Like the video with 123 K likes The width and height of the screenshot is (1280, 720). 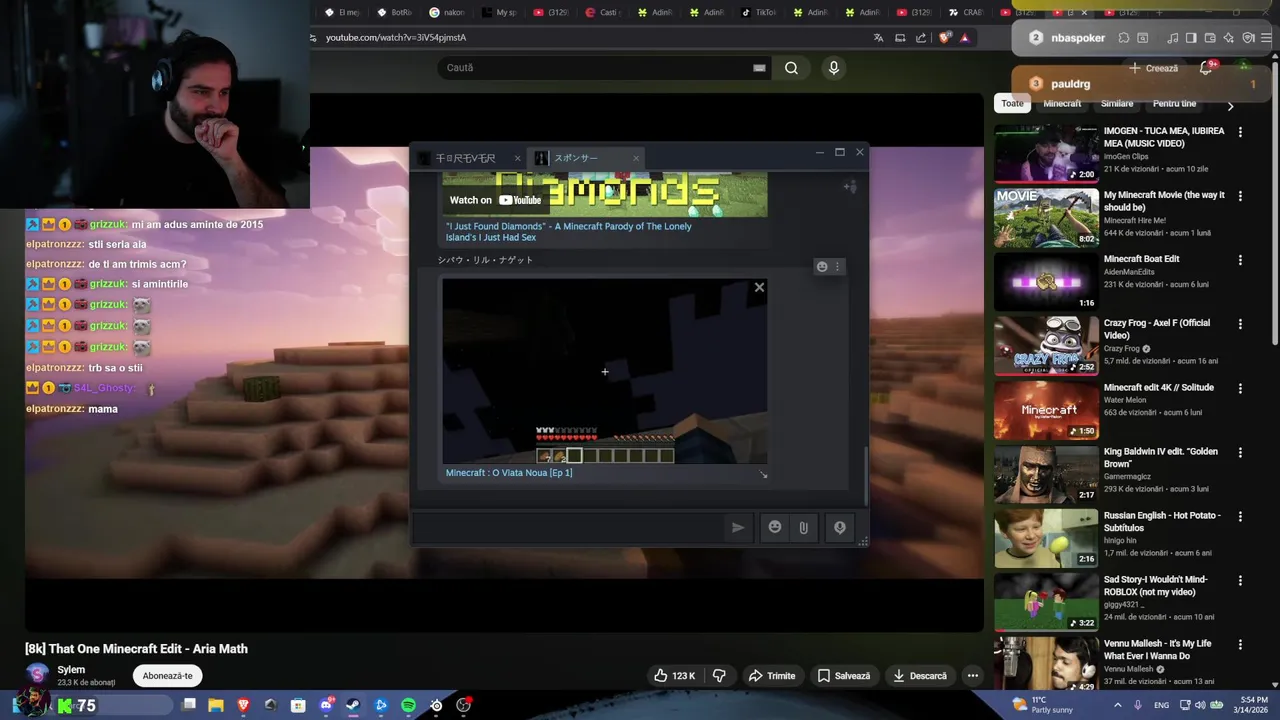coord(674,676)
